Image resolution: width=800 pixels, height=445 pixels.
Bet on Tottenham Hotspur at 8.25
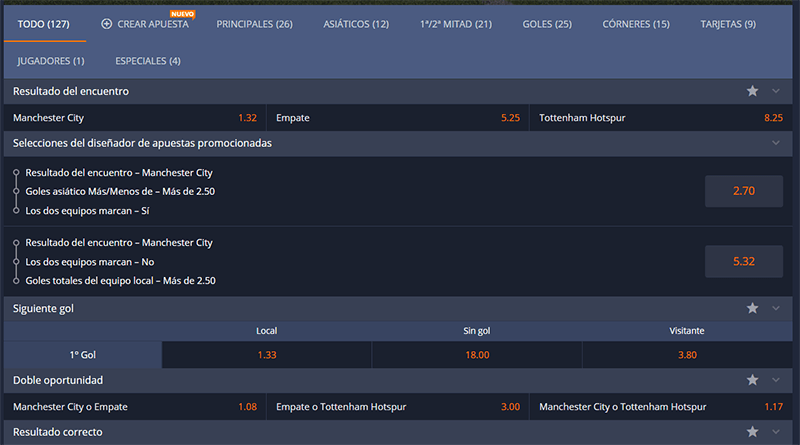[661, 118]
